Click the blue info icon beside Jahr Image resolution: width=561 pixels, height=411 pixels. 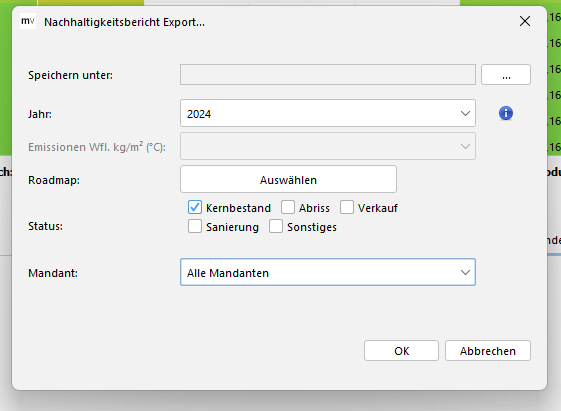point(506,113)
